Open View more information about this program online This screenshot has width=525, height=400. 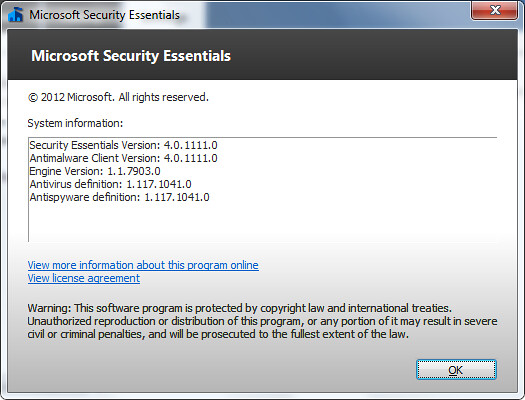click(x=143, y=265)
